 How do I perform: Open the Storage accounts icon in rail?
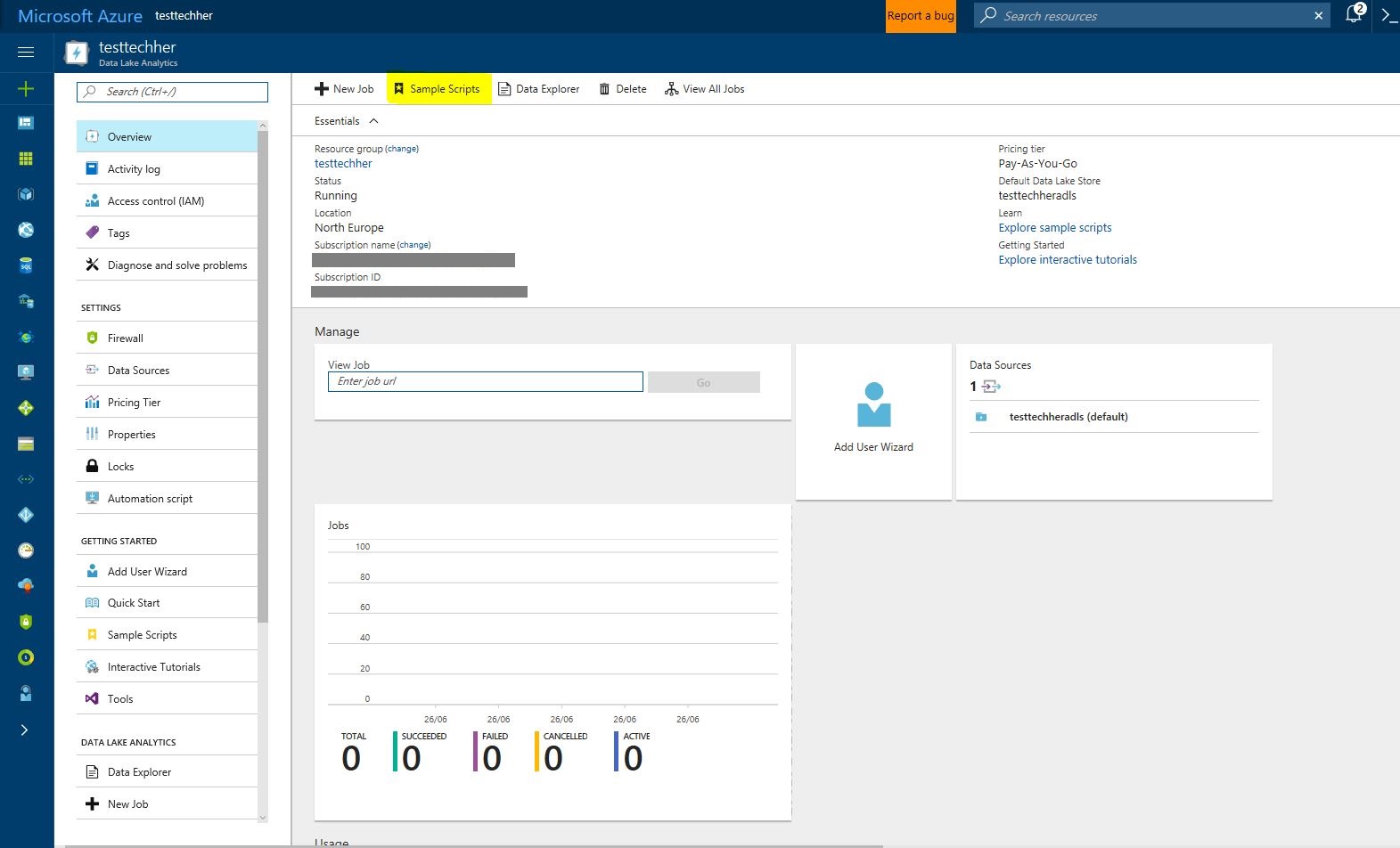point(26,444)
